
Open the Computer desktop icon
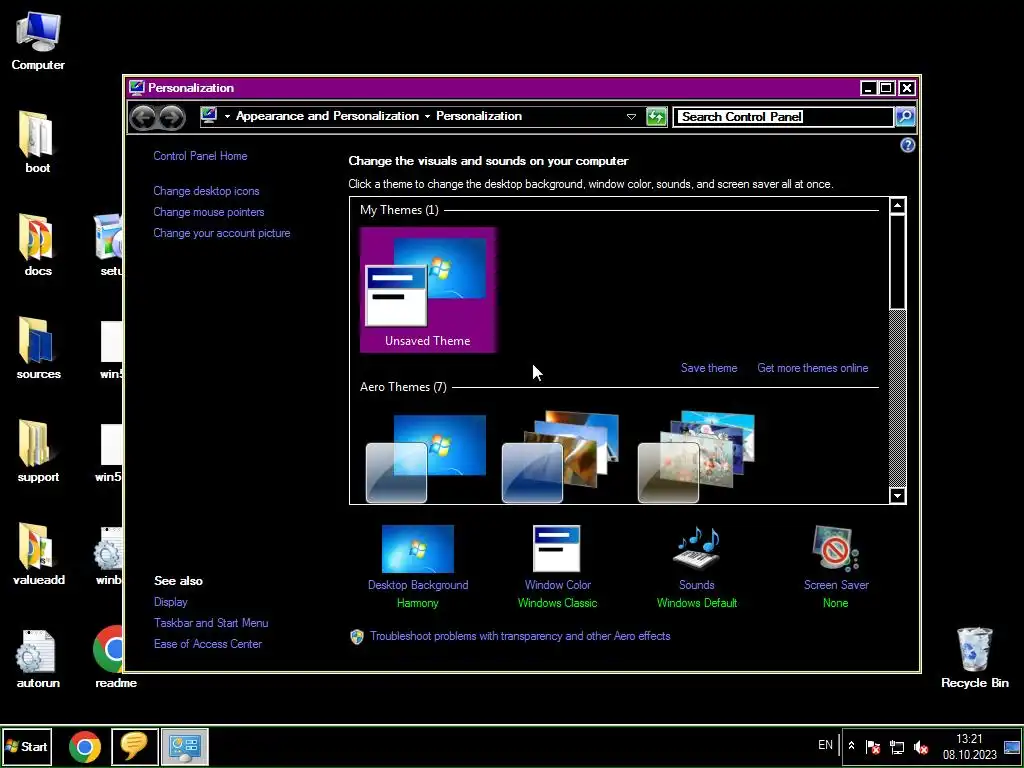click(38, 40)
